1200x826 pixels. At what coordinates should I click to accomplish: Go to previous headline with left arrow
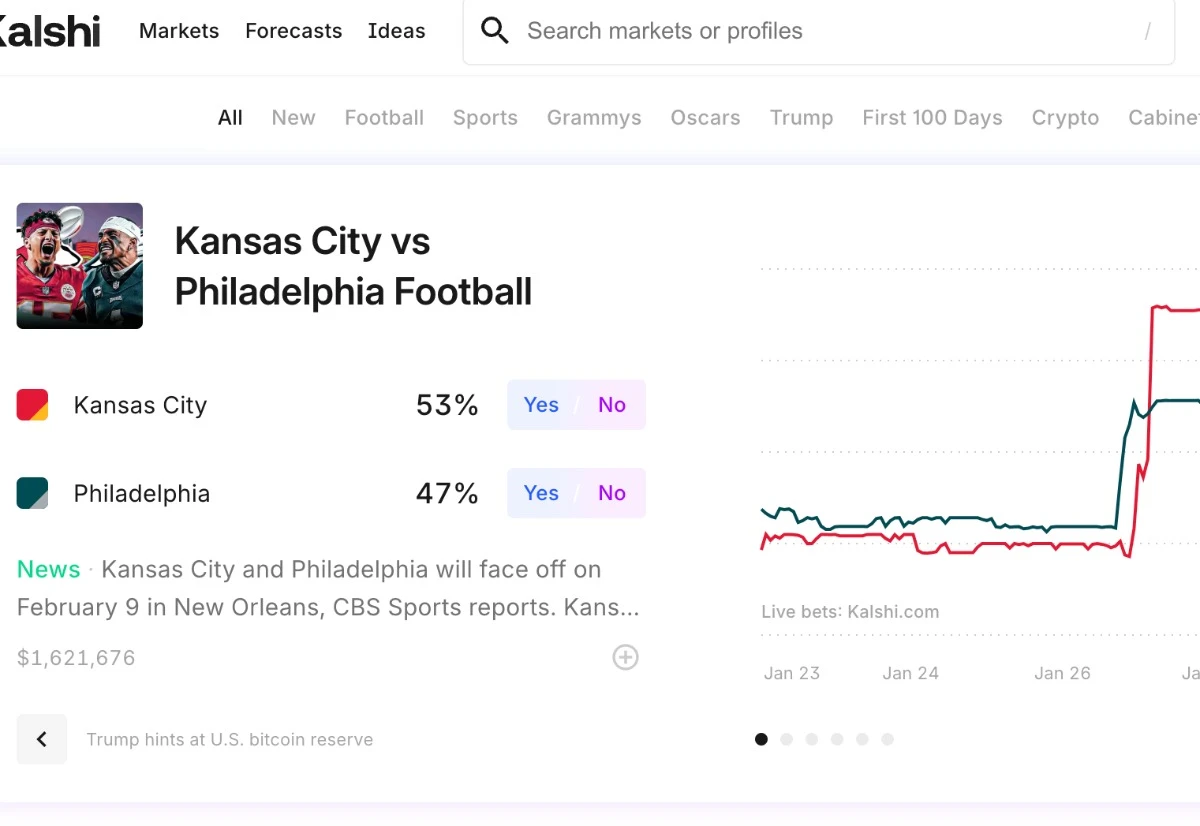(x=42, y=739)
